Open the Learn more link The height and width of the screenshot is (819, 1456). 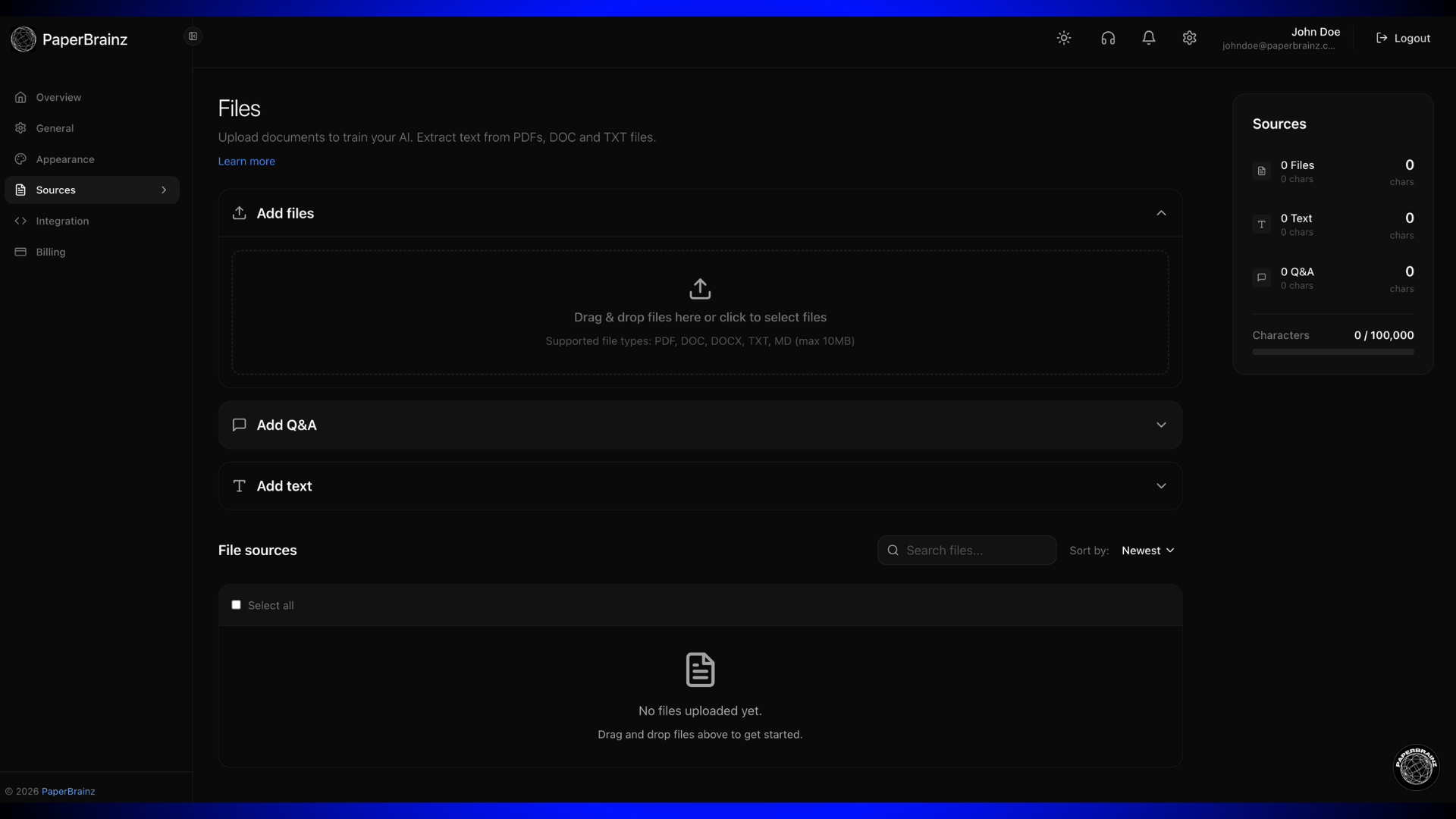click(246, 161)
